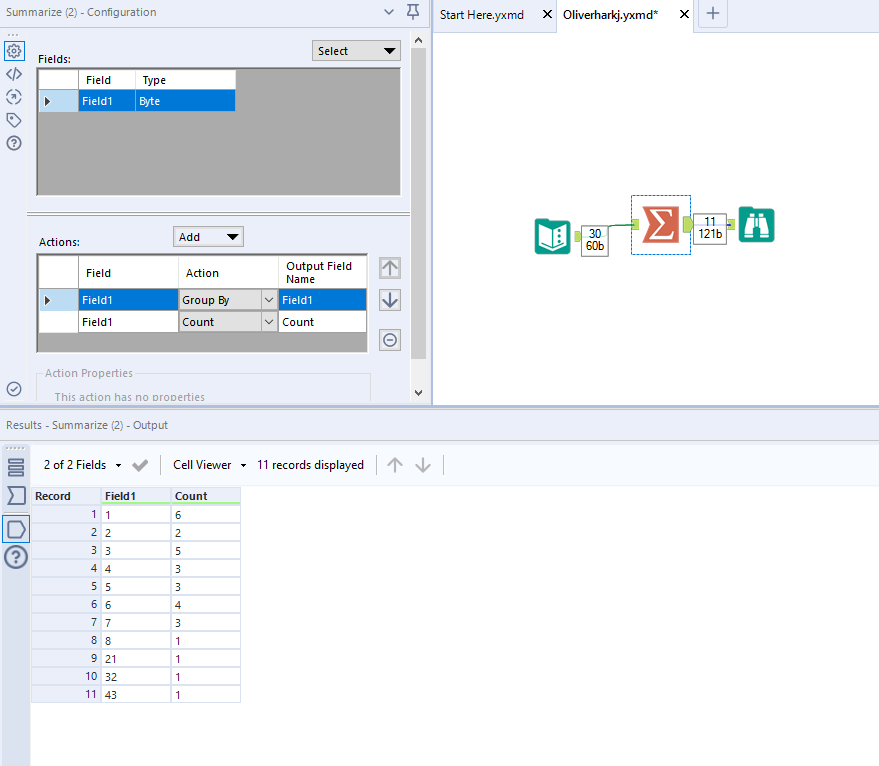Screen dimensions: 879x766
Task: Open the Group By action dropdown
Action: (x=267, y=299)
